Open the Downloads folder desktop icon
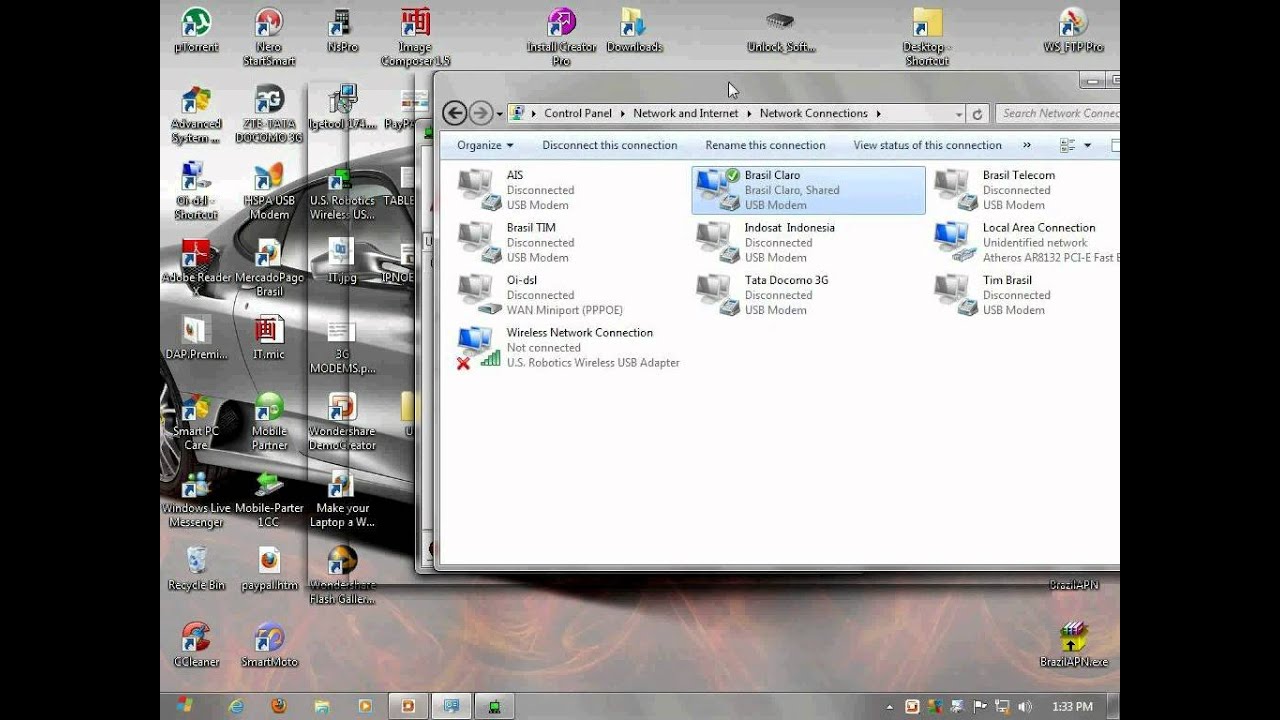 tap(634, 30)
